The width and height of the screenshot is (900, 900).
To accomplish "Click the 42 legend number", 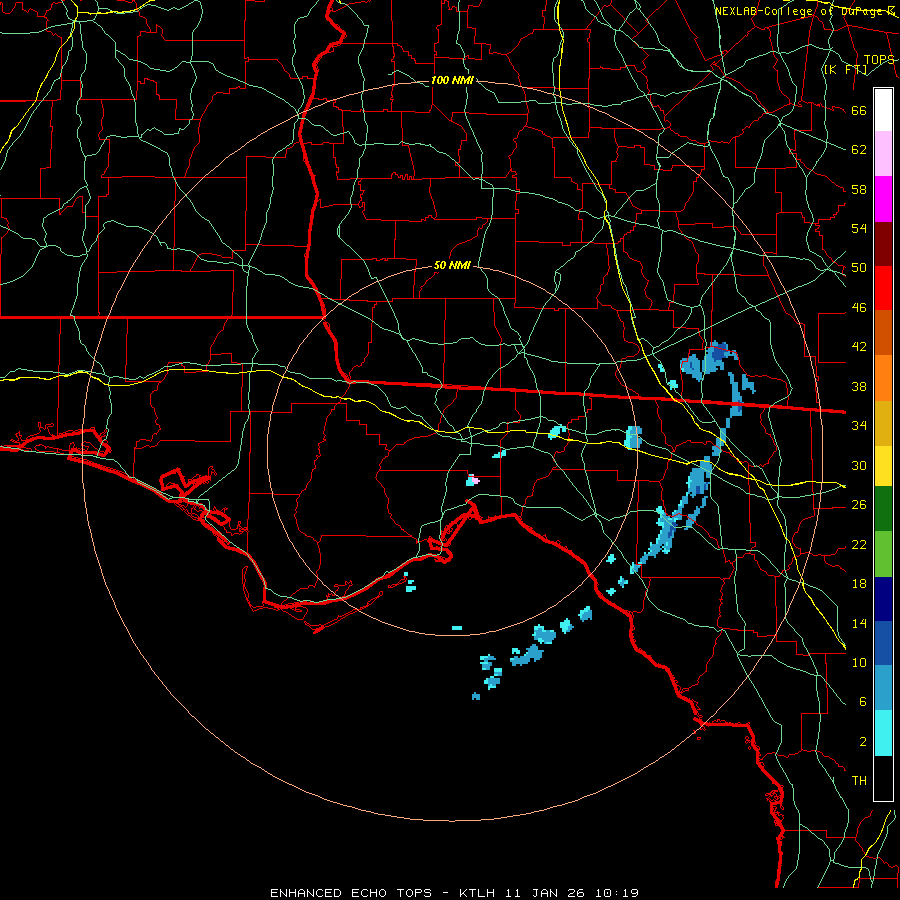I will [x=859, y=347].
